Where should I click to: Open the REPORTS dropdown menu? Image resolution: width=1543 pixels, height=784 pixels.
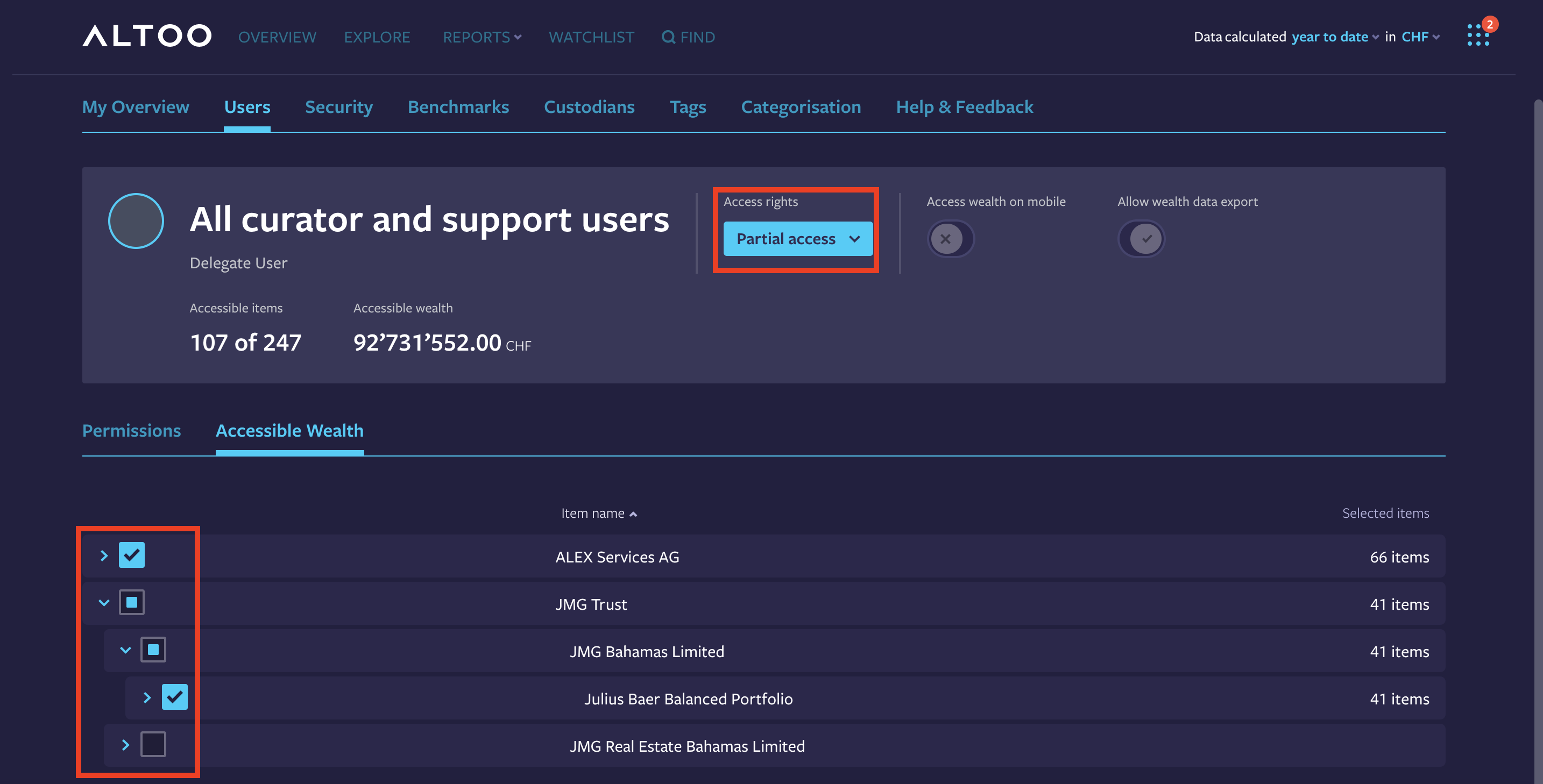point(482,37)
